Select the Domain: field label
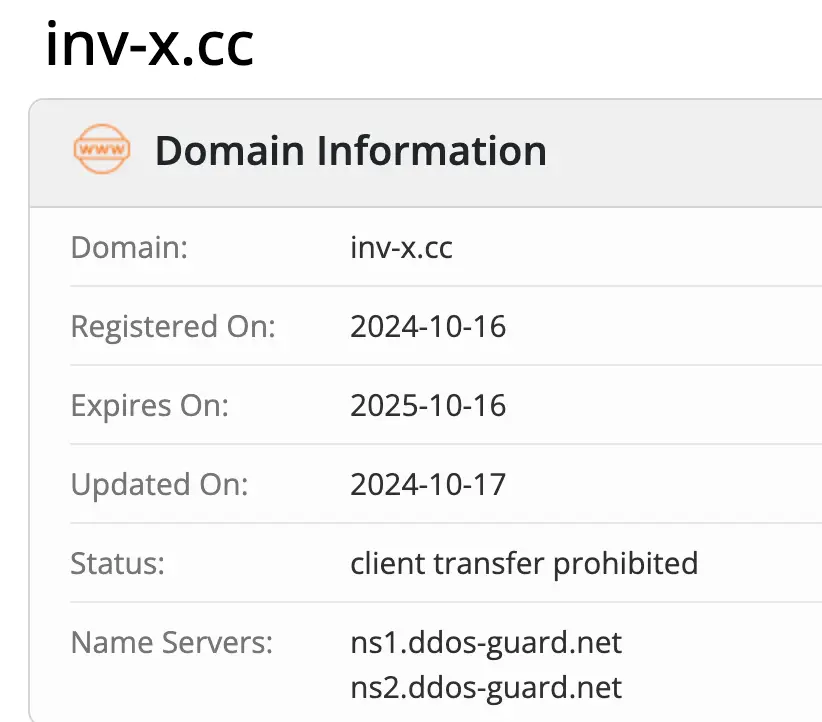822x722 pixels. tap(129, 247)
